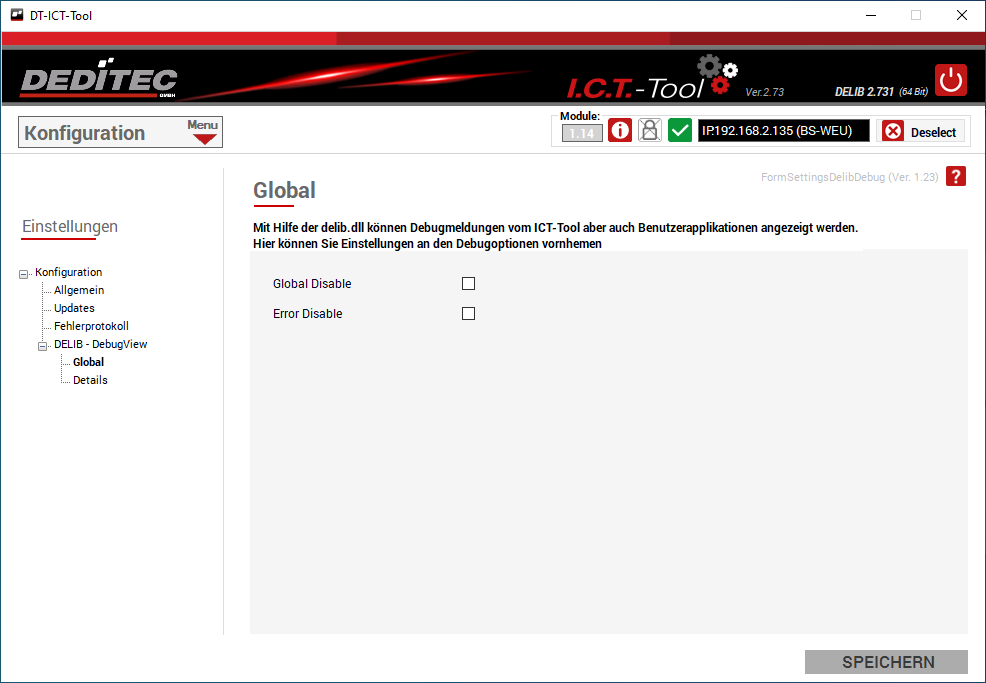986x683 pixels.
Task: Click the Deselect button
Action: tap(921, 132)
